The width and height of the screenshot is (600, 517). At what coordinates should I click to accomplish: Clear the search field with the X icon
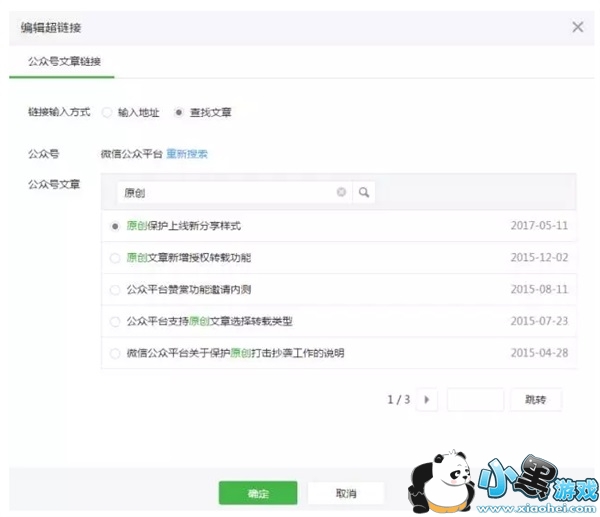[341, 192]
